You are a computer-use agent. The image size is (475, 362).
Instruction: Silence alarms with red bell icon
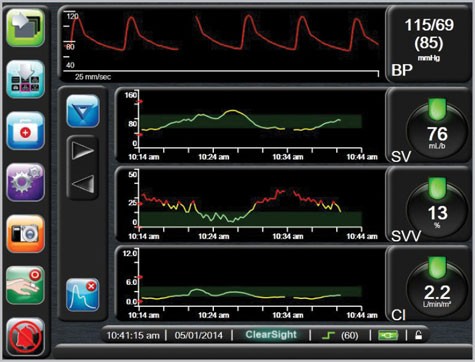[25, 337]
